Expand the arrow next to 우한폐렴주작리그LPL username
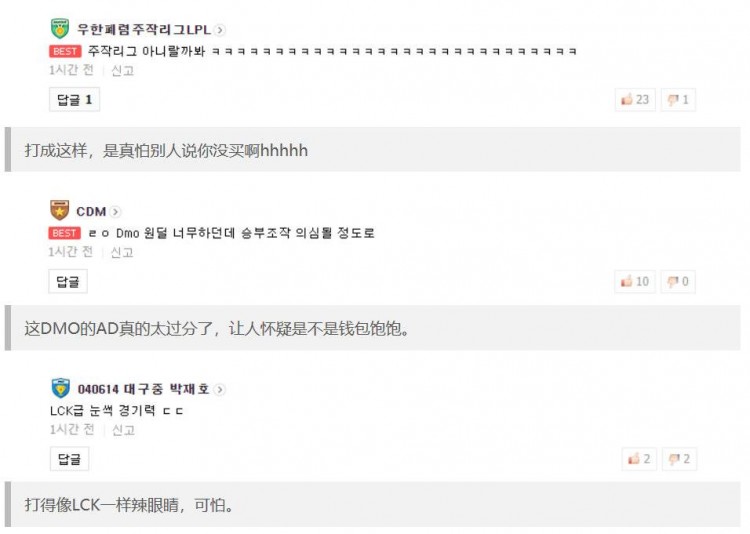The height and width of the screenshot is (534, 750). [x=220, y=30]
